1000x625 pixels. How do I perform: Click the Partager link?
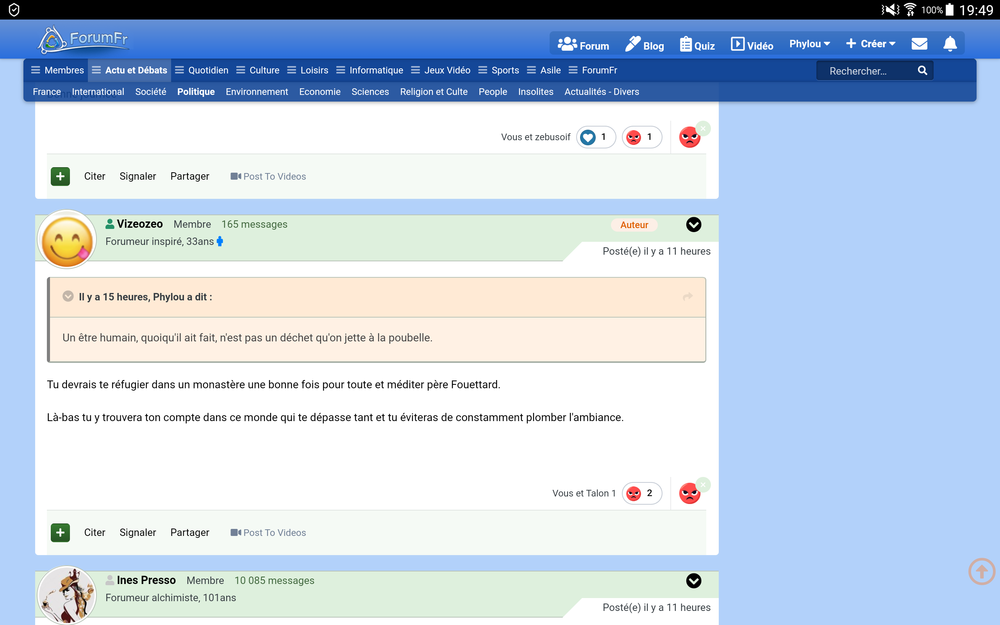[x=189, y=532]
